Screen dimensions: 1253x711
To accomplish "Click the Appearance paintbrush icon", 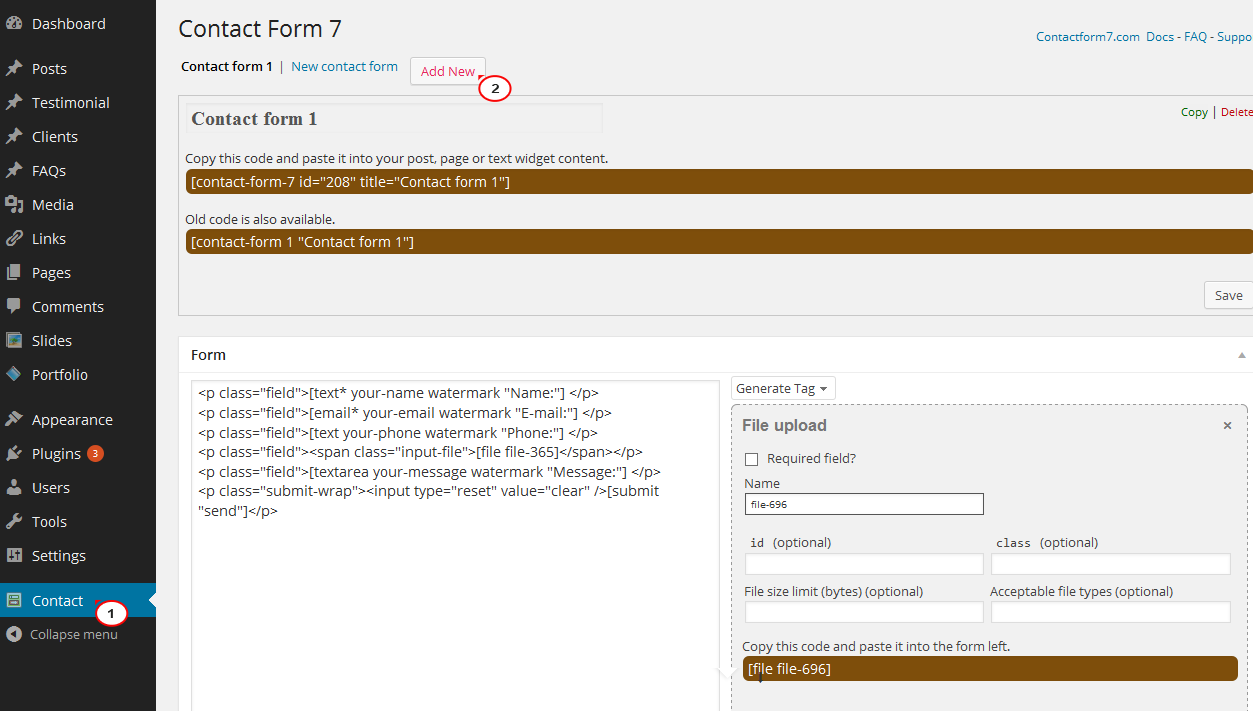I will click(14, 420).
